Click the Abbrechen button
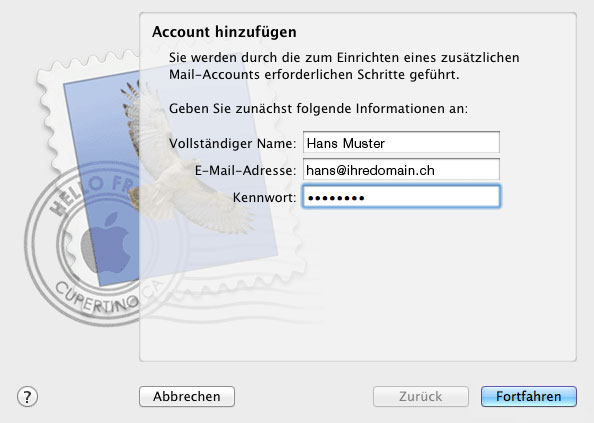Viewport: 594px width, 423px height. (x=187, y=396)
